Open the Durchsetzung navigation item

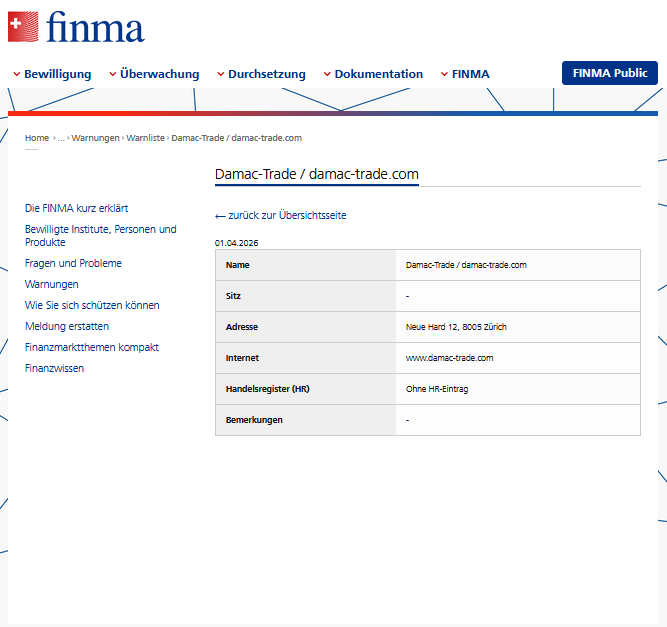[267, 74]
